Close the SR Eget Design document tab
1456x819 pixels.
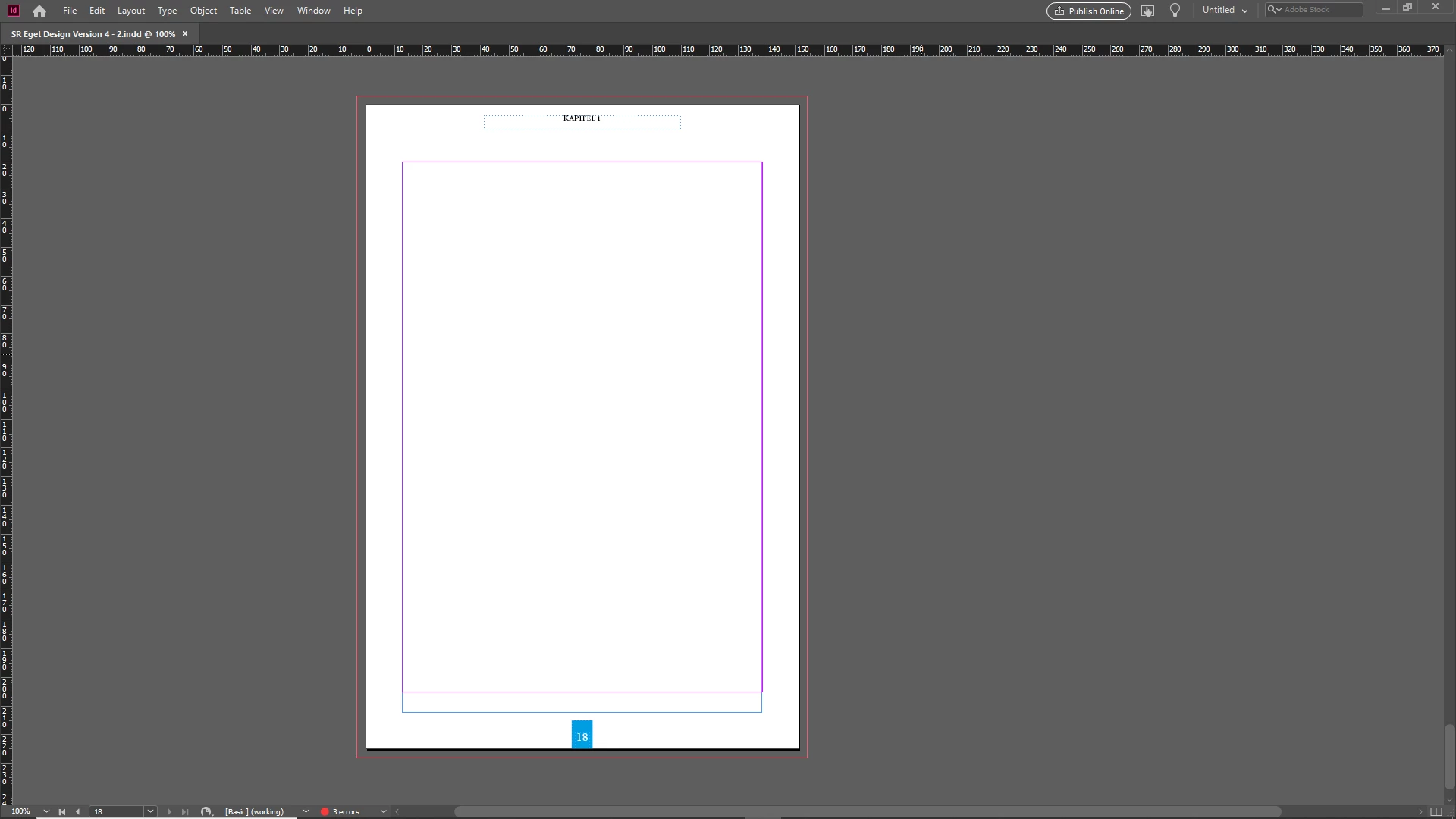(x=185, y=34)
